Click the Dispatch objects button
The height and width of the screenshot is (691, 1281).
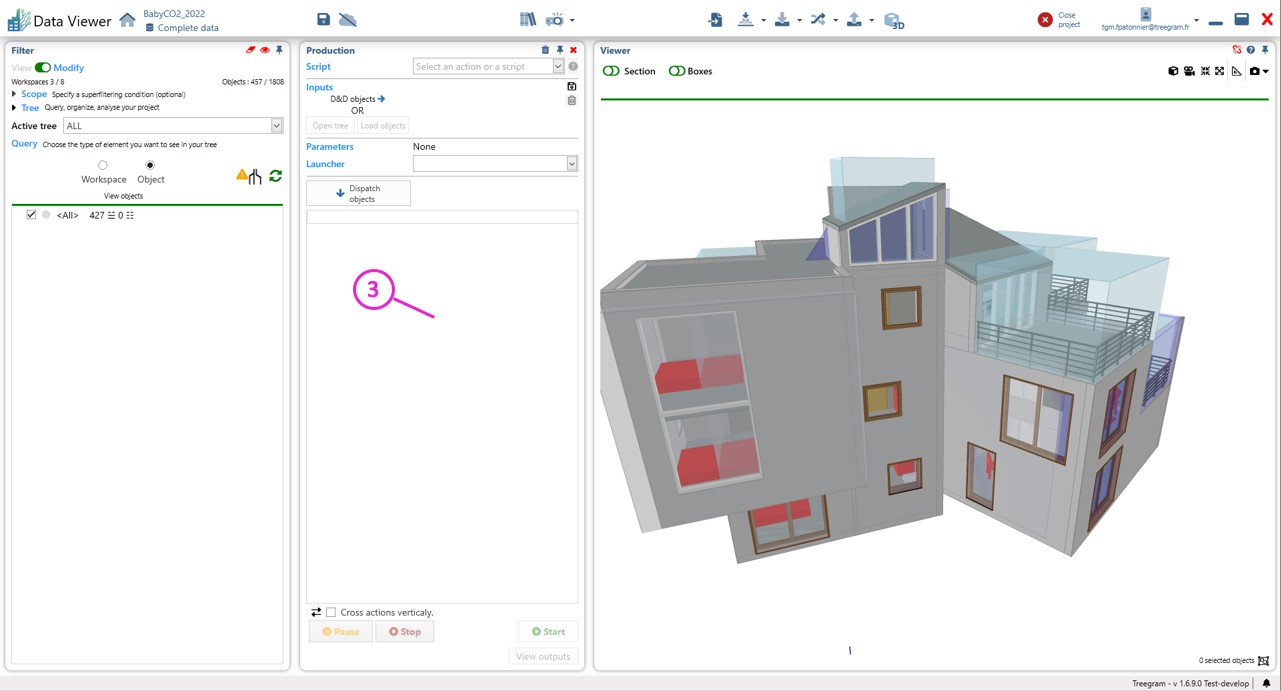358,193
